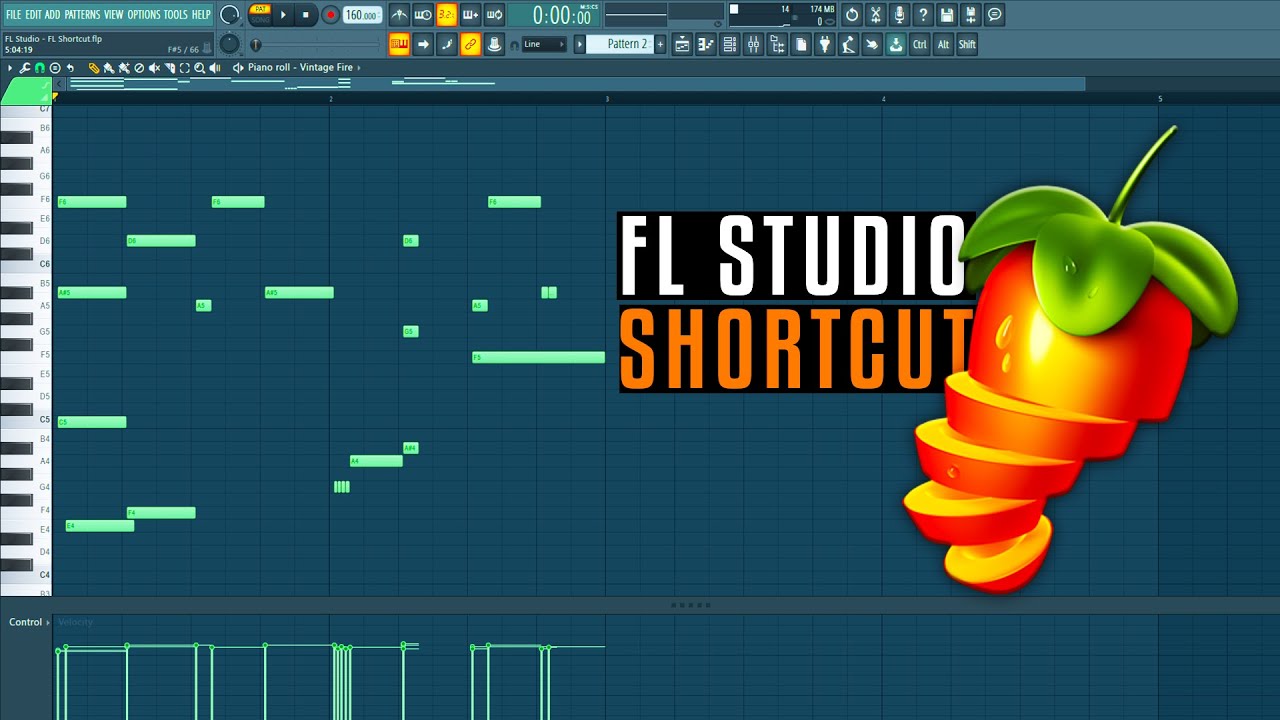Open the Piano roll view
The width and height of the screenshot is (1280, 720).
pyautogui.click(x=706, y=44)
